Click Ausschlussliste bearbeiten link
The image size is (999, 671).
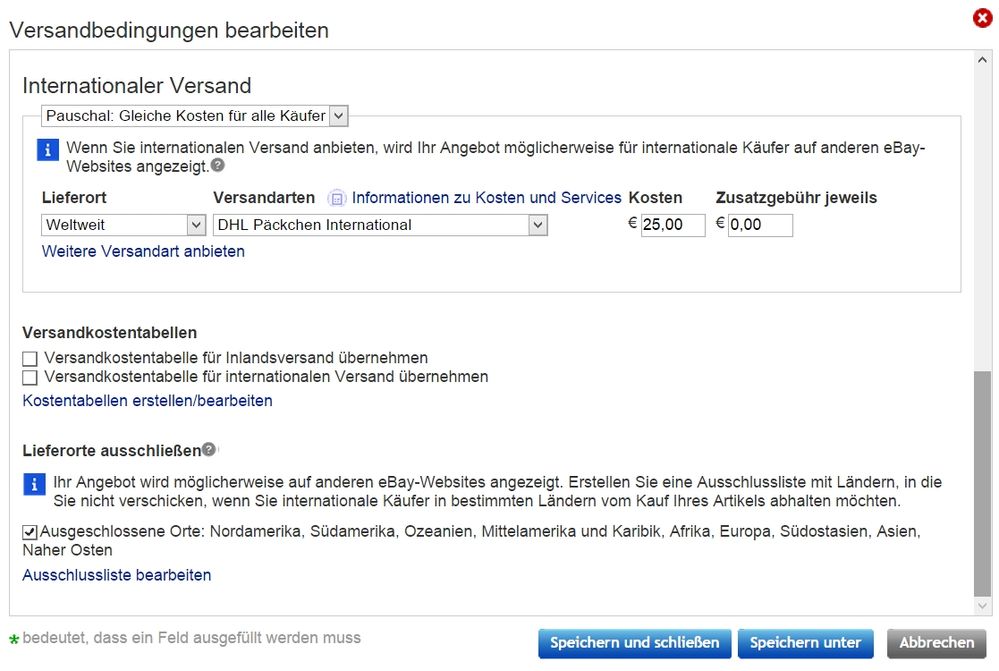(x=117, y=575)
